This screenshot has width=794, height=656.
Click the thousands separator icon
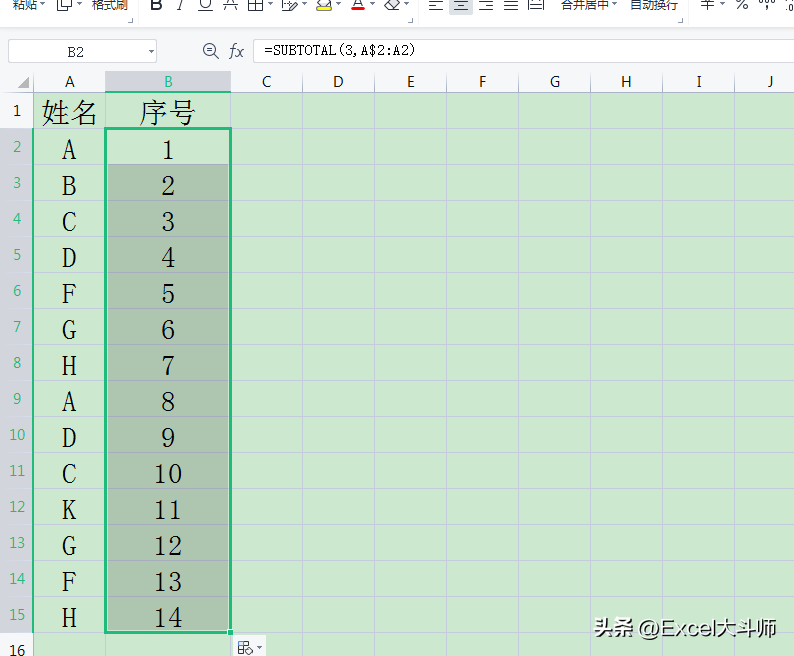[767, 6]
